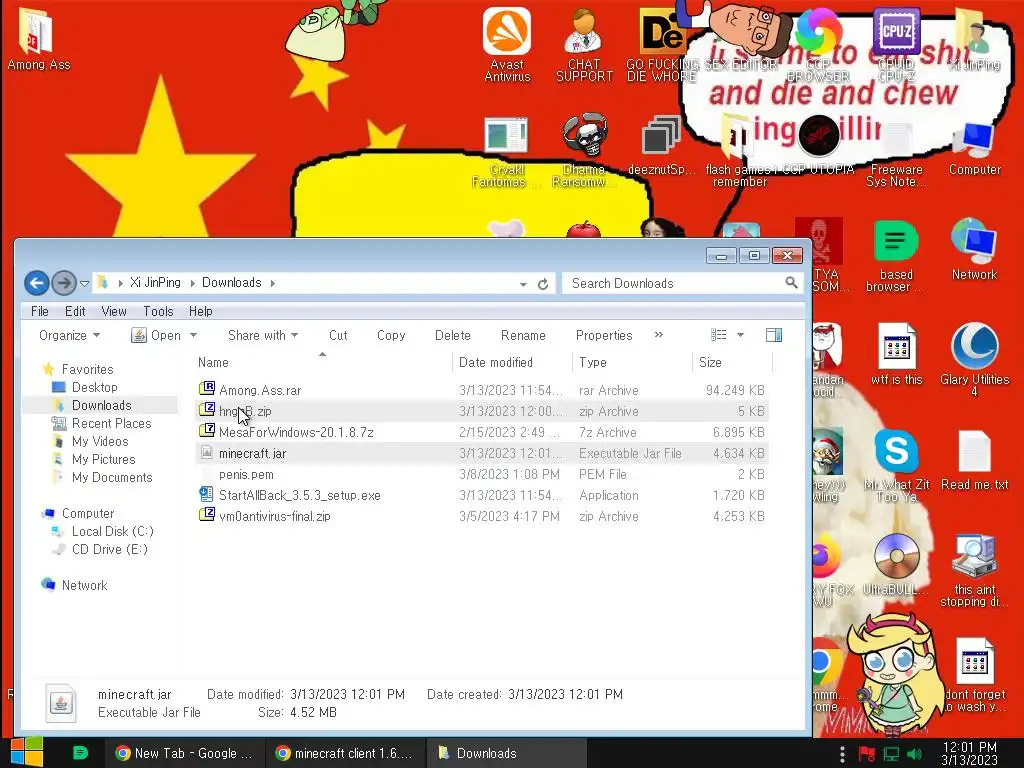This screenshot has width=1024, height=768.
Task: Select My Pictures in navigation pane
Action: click(103, 460)
